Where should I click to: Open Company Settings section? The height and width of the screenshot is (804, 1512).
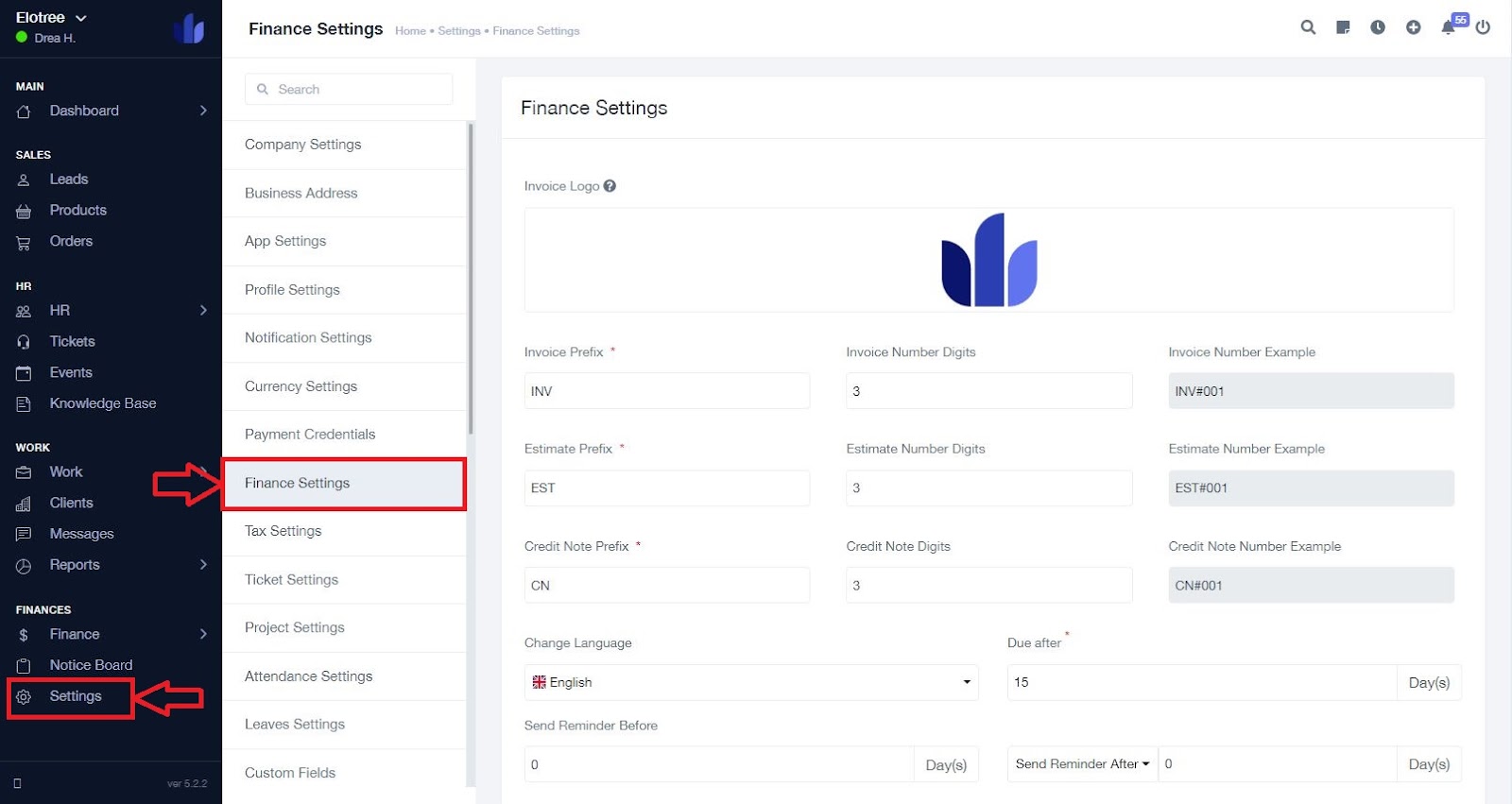[345, 145]
